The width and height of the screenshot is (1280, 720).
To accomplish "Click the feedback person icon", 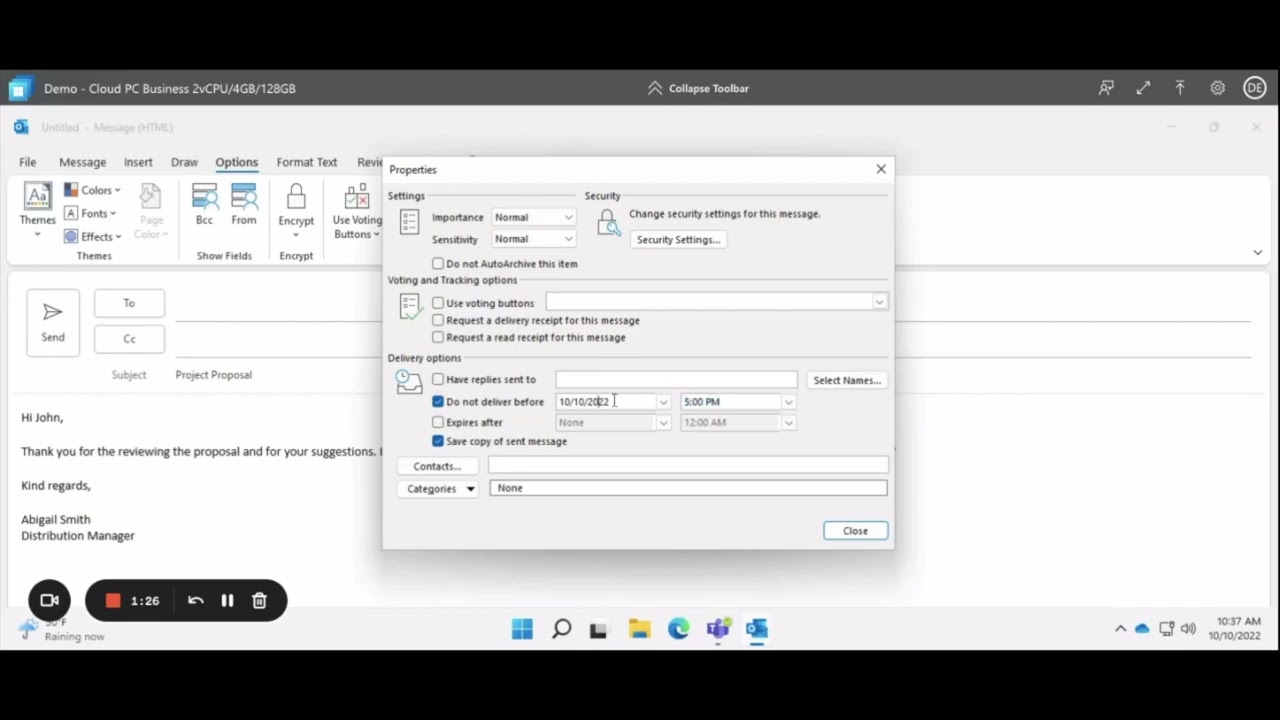I will point(1106,88).
